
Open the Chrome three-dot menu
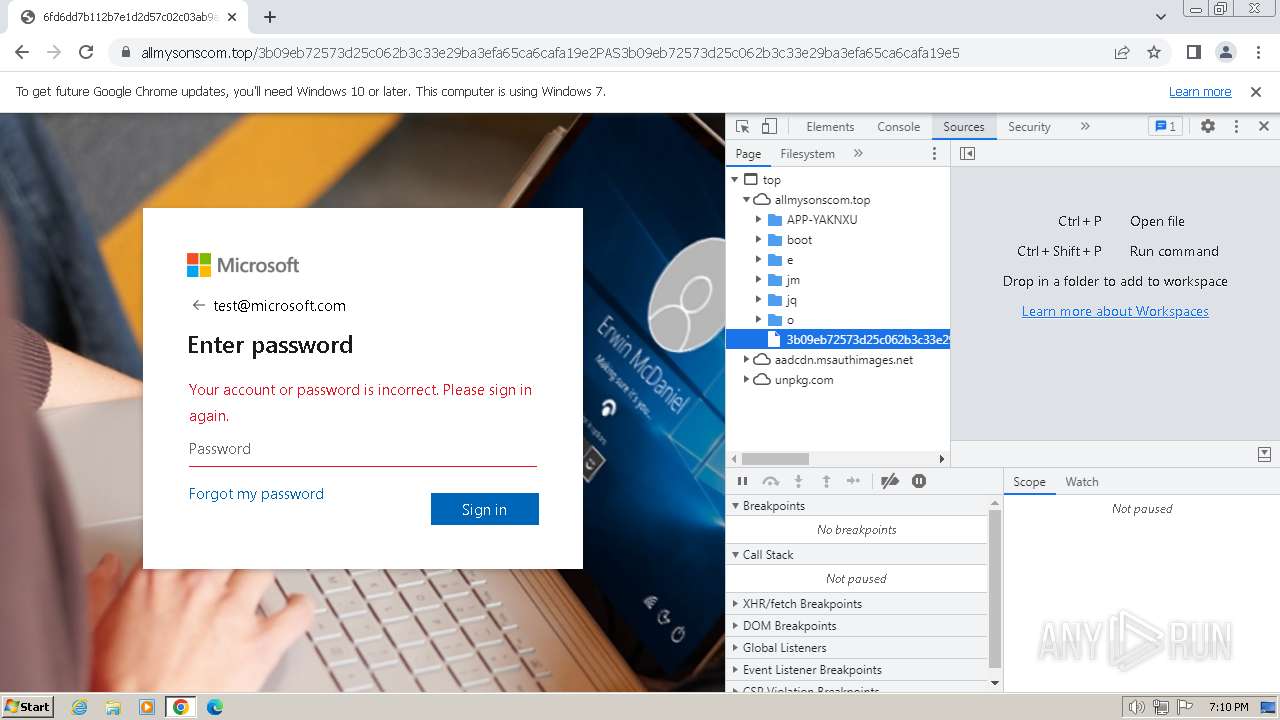(1256, 52)
